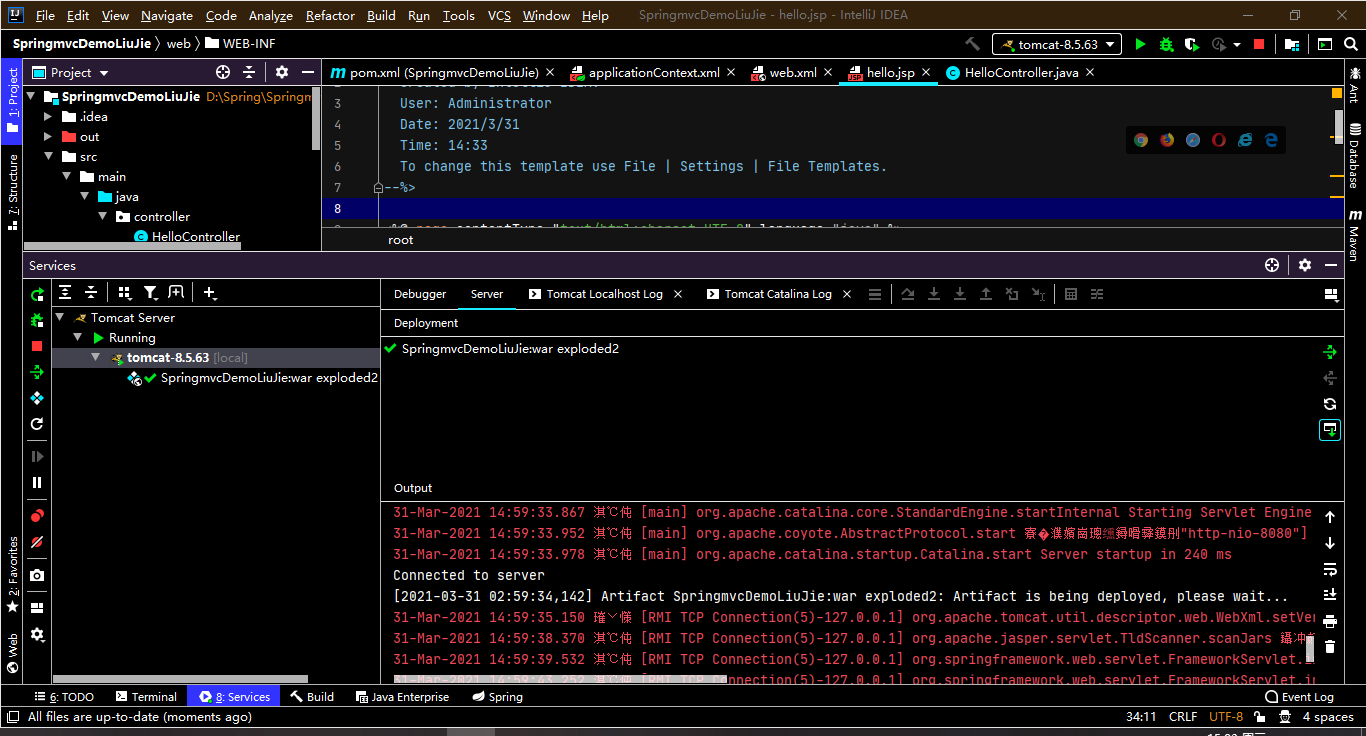Image resolution: width=1366 pixels, height=736 pixels.
Task: Click the Build project hammer icon
Action: coord(972,44)
